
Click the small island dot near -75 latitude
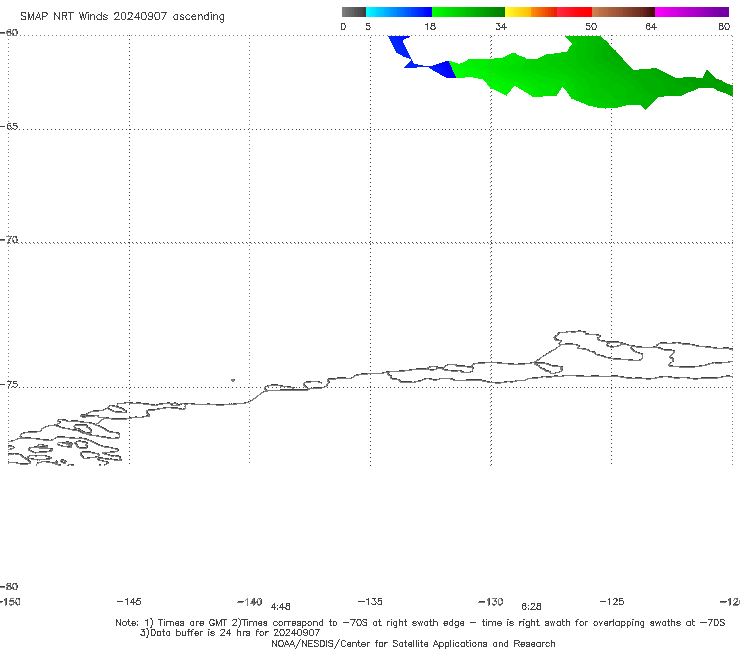coord(233,380)
